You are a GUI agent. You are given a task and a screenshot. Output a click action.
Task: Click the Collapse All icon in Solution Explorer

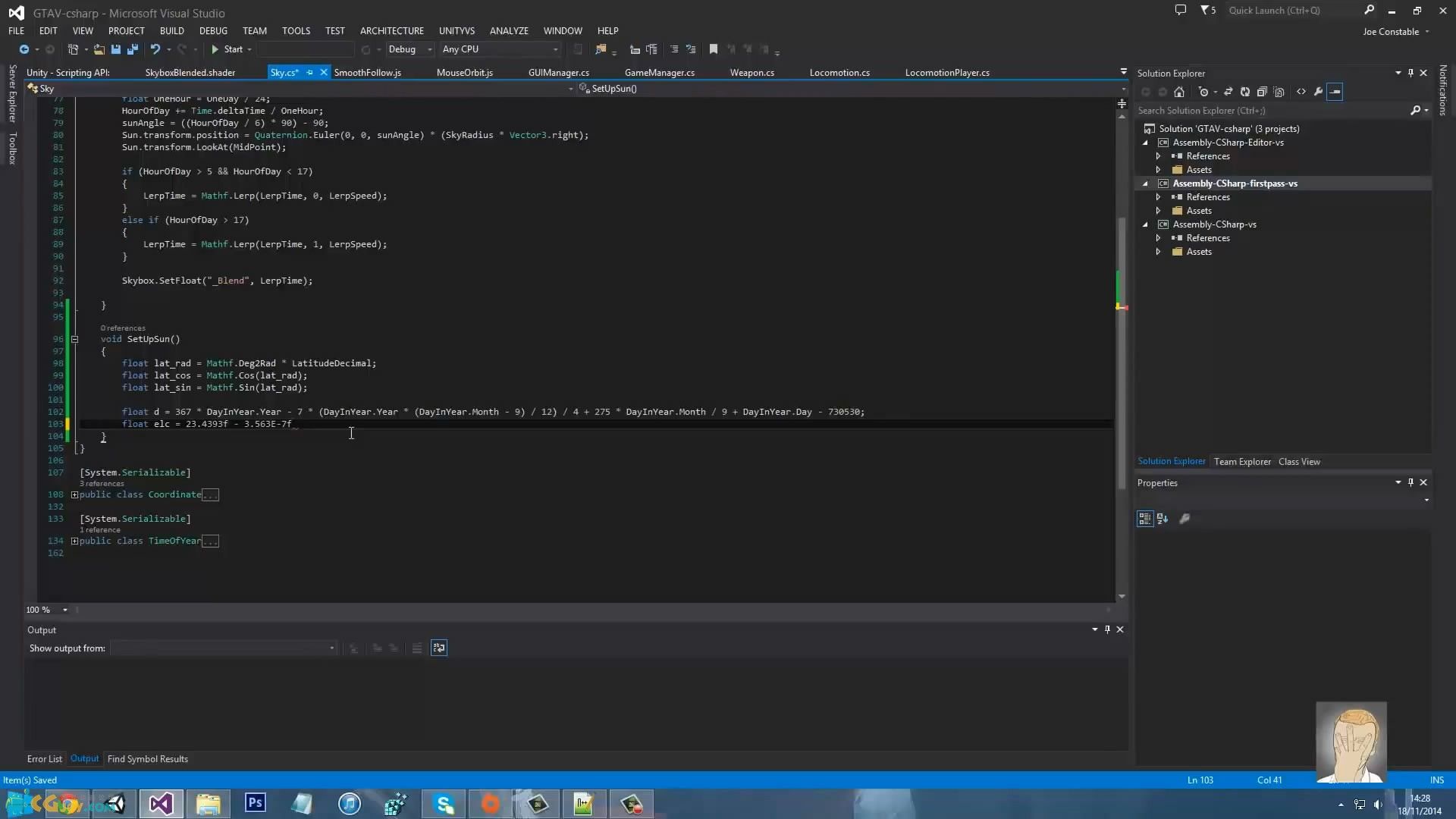(x=1262, y=92)
